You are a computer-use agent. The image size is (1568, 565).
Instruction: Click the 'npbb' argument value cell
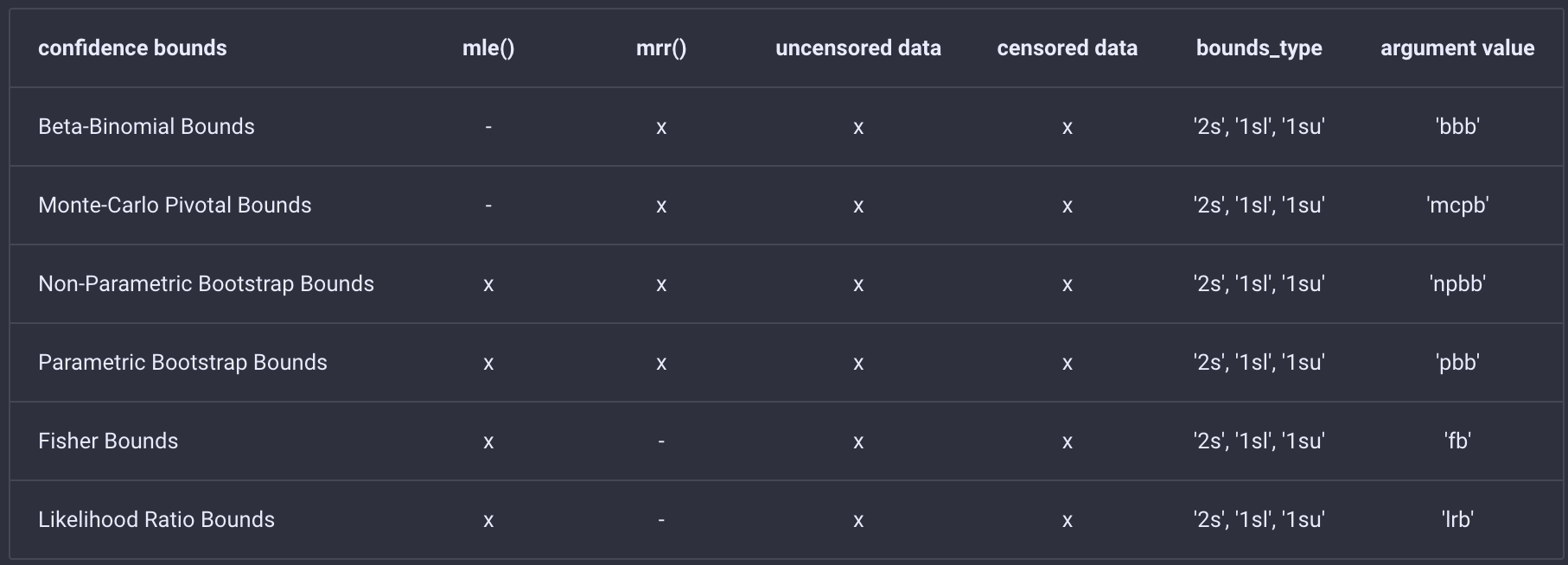(1457, 284)
